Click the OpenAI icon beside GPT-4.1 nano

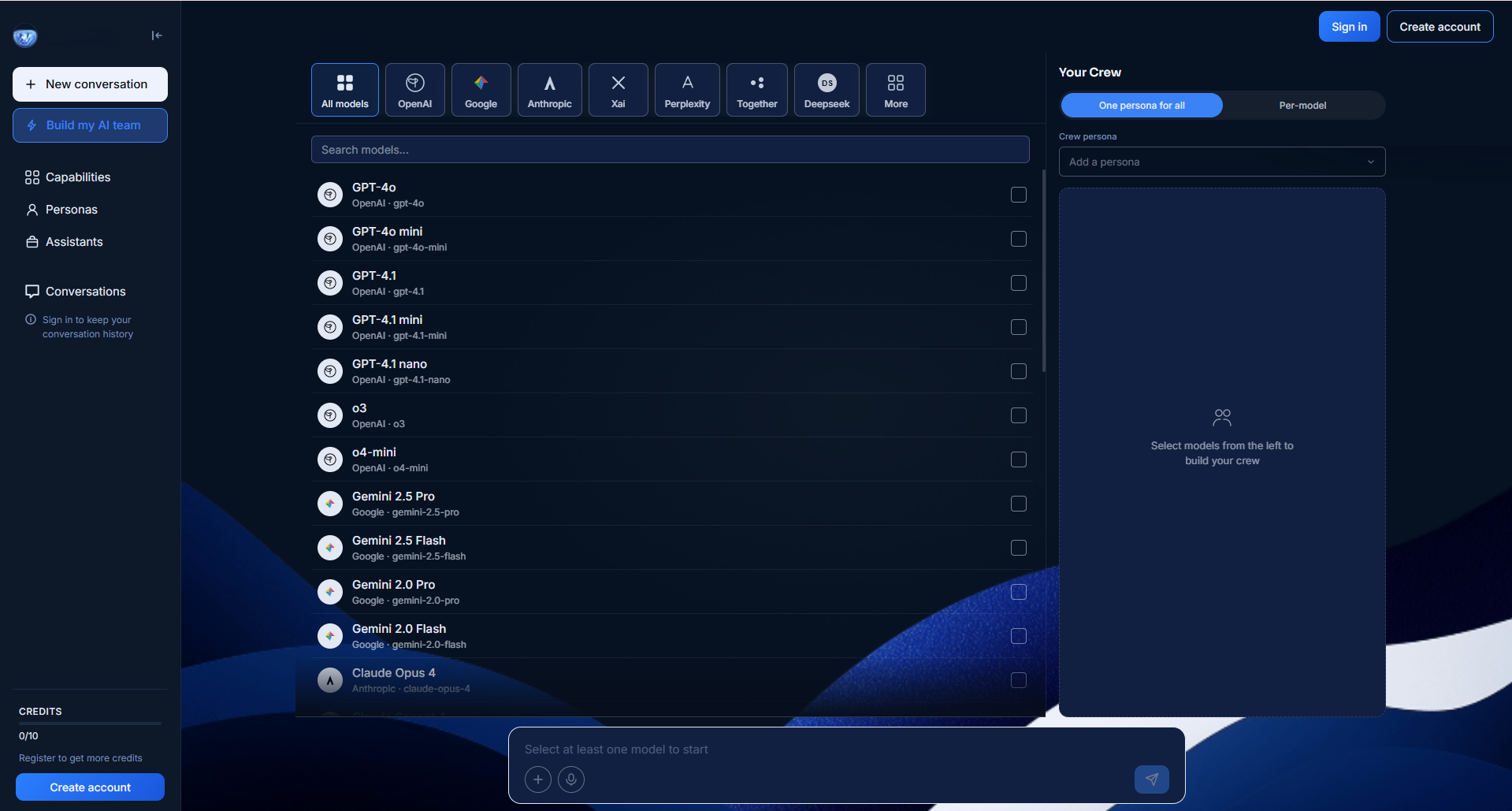pyautogui.click(x=330, y=371)
